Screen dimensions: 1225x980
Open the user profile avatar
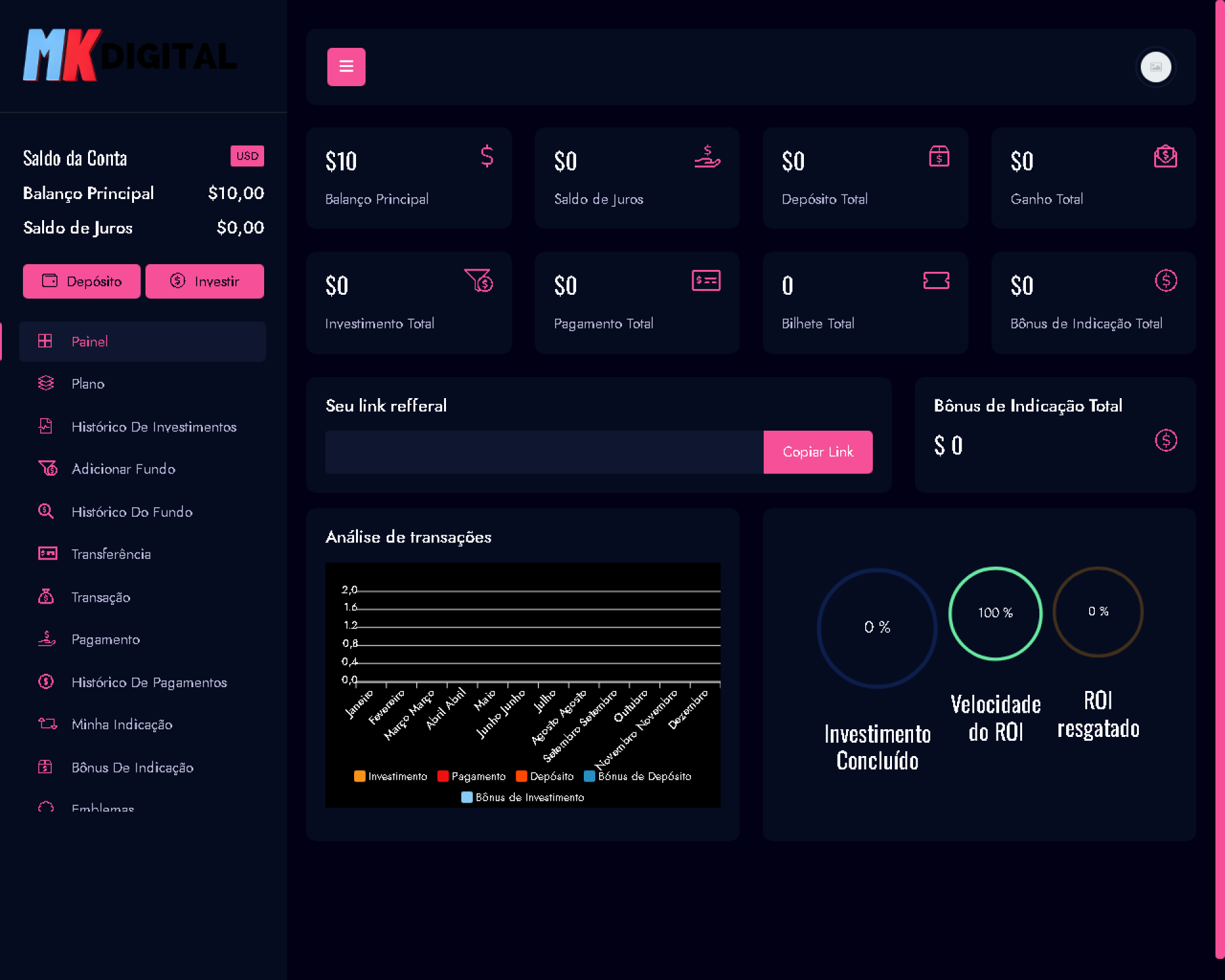point(1155,66)
